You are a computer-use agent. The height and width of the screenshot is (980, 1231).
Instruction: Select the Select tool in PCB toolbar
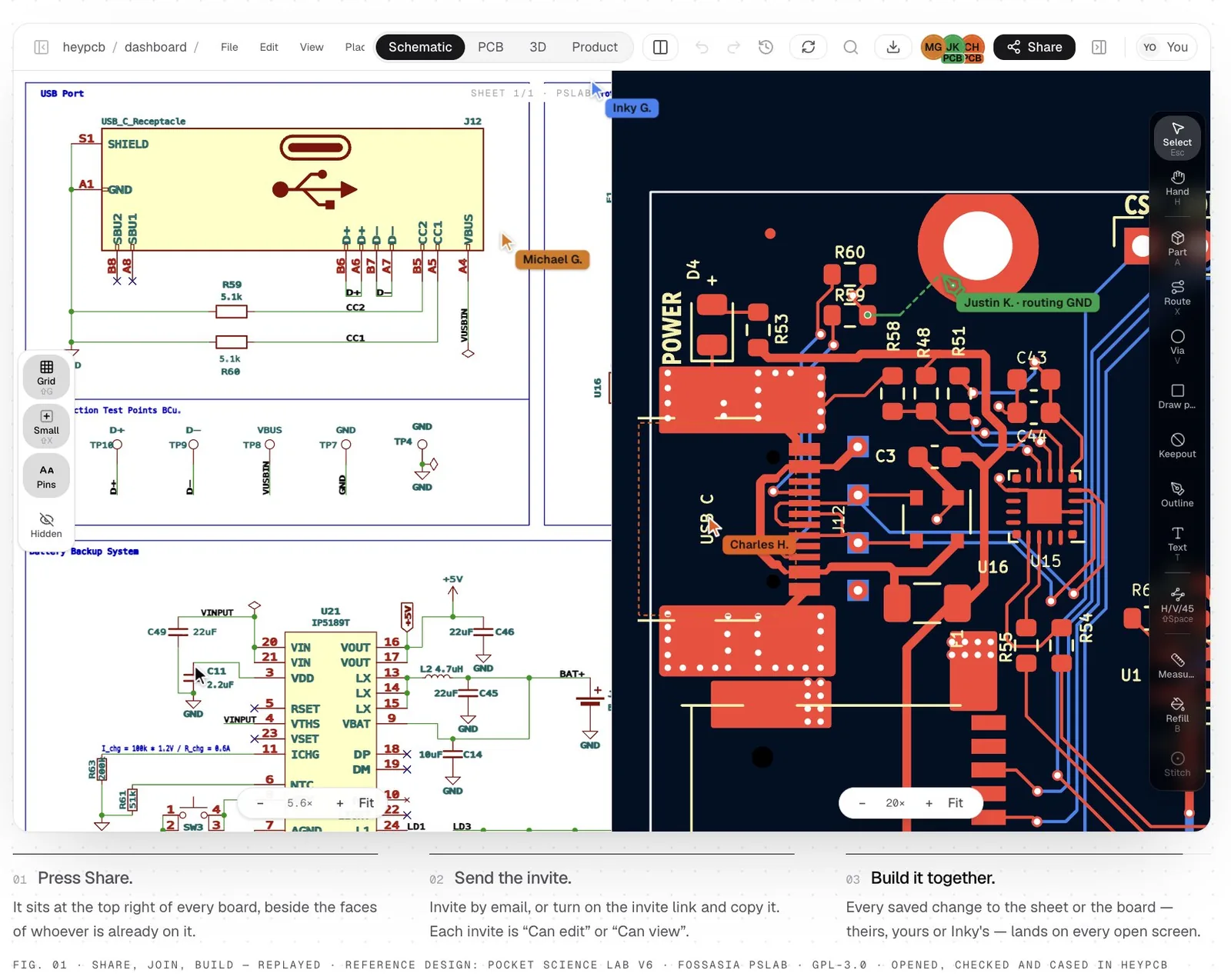coord(1177,138)
